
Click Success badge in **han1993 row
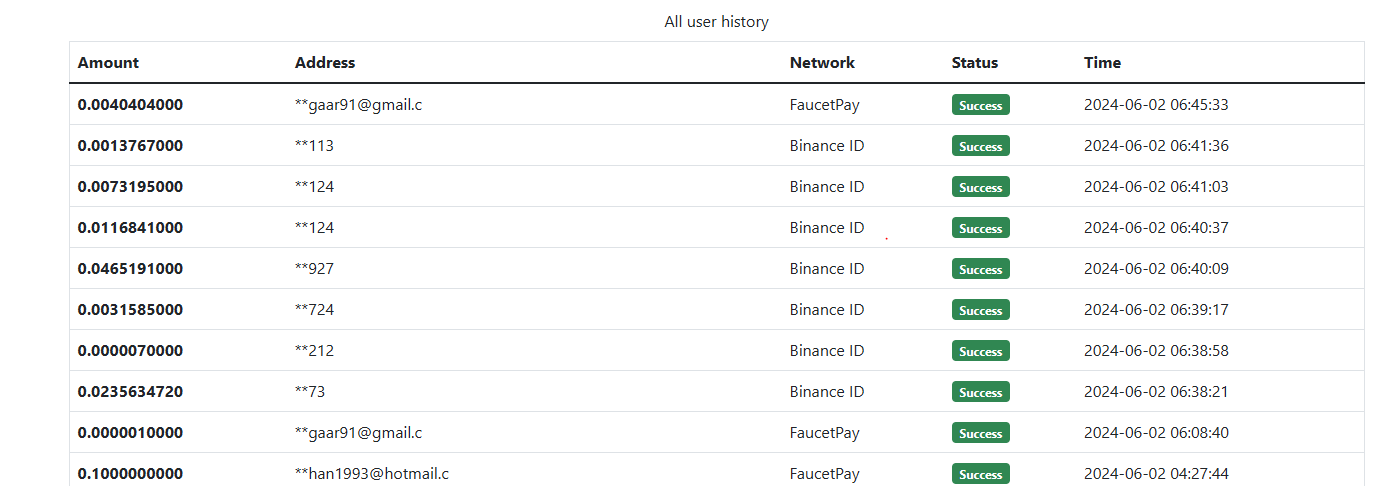point(981,474)
